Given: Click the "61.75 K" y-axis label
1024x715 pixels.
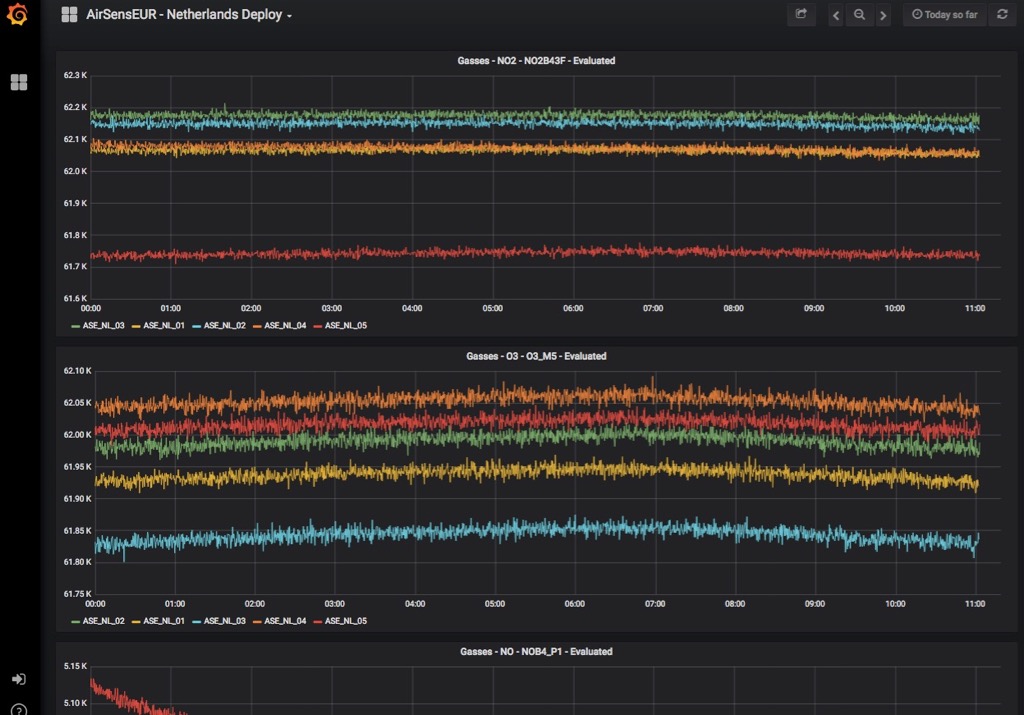Looking at the screenshot, I should point(77,594).
